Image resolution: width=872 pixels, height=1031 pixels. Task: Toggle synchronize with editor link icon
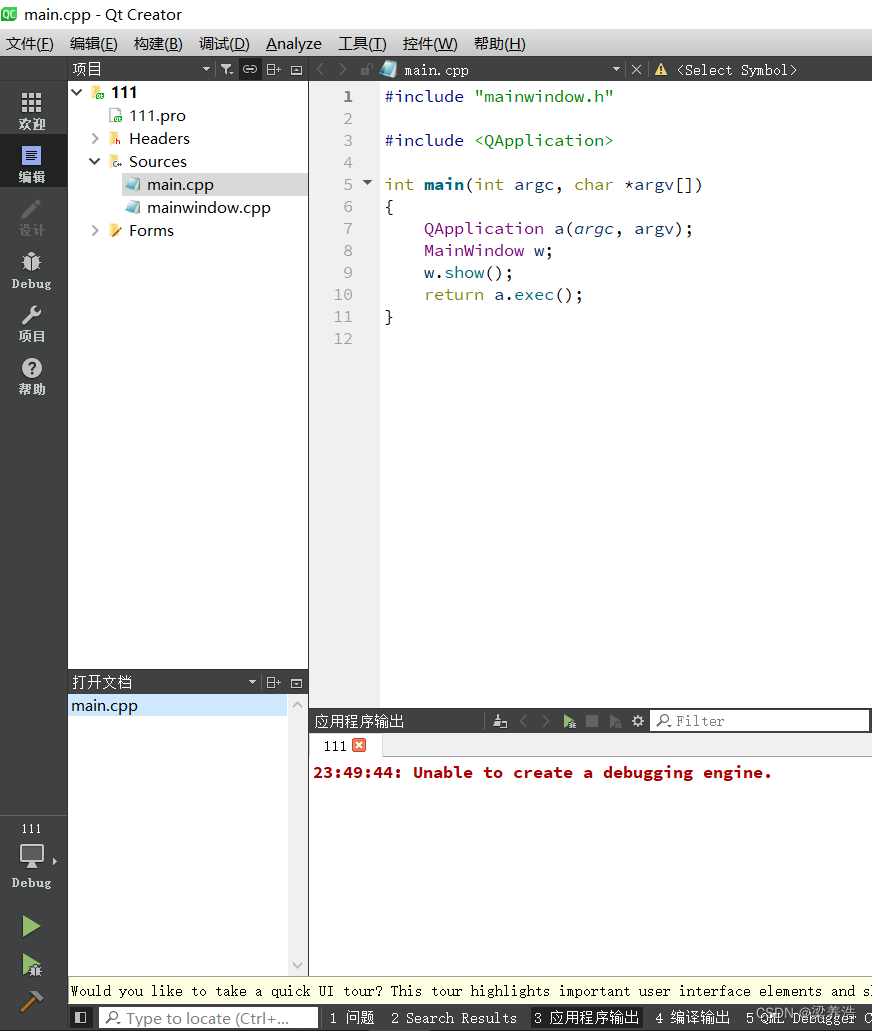point(250,69)
